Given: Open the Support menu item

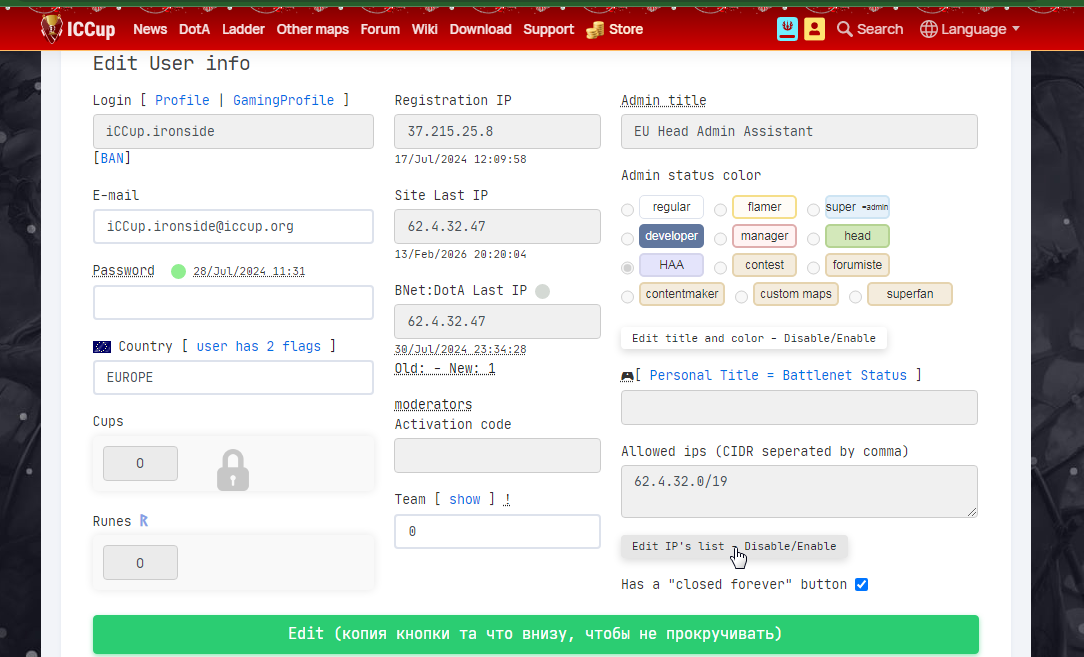Looking at the screenshot, I should coord(548,29).
